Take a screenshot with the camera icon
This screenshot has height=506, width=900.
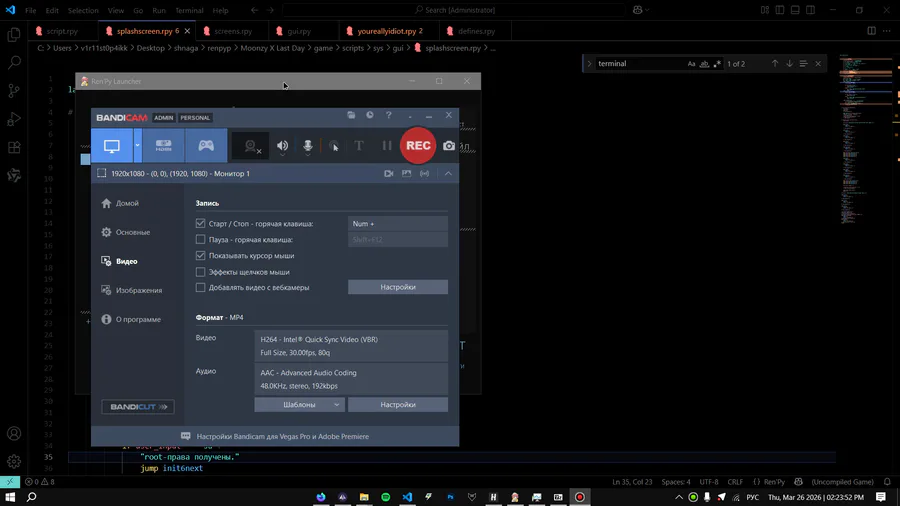click(x=449, y=146)
